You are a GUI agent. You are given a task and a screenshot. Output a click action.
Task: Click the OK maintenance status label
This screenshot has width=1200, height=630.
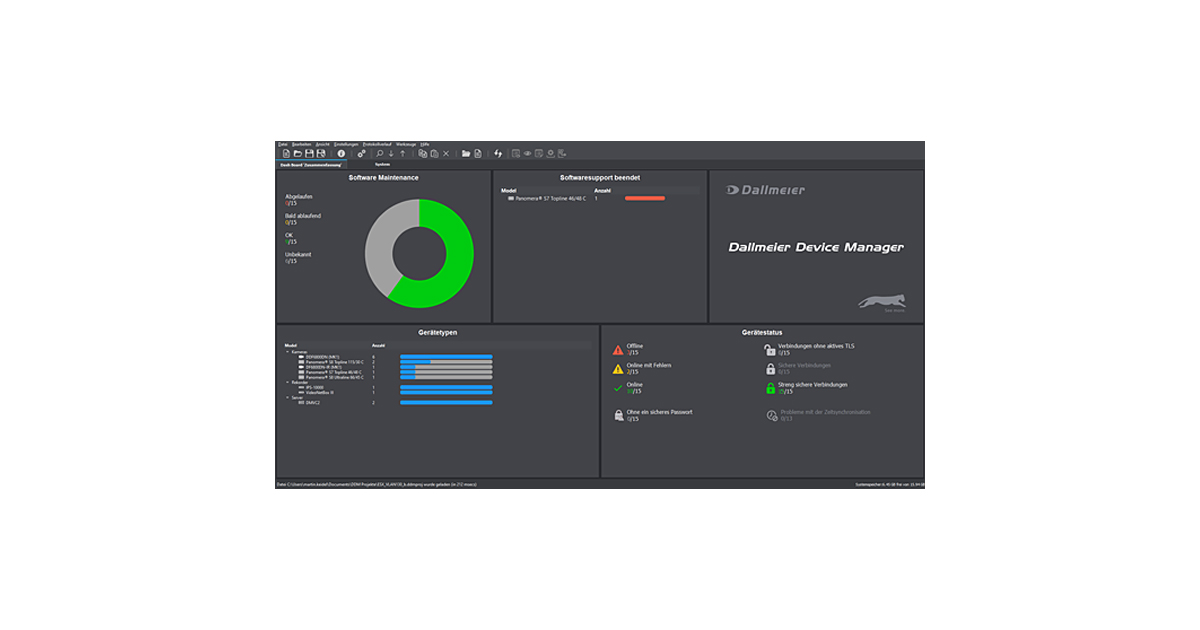point(289,235)
